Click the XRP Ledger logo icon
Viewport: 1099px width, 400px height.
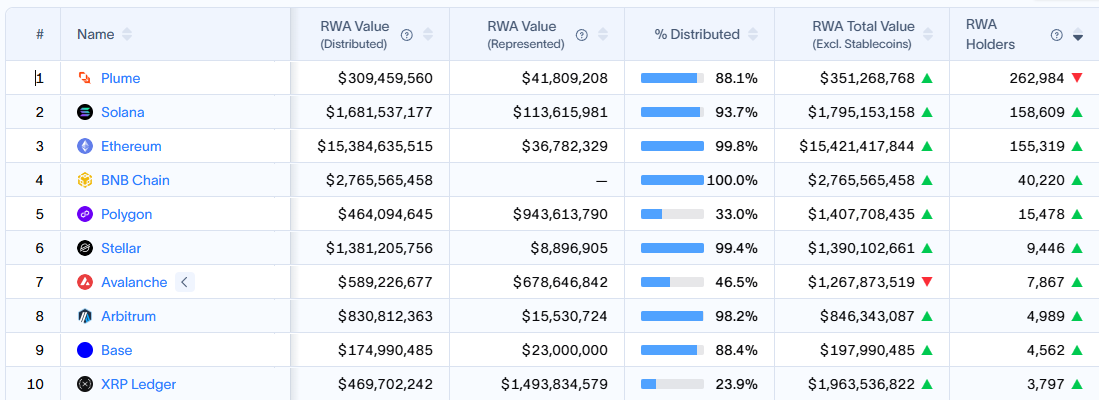click(x=85, y=384)
